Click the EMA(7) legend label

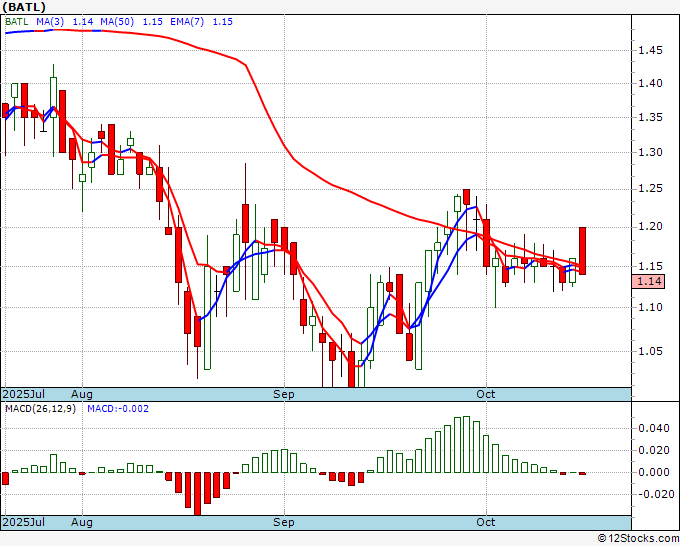point(187,22)
